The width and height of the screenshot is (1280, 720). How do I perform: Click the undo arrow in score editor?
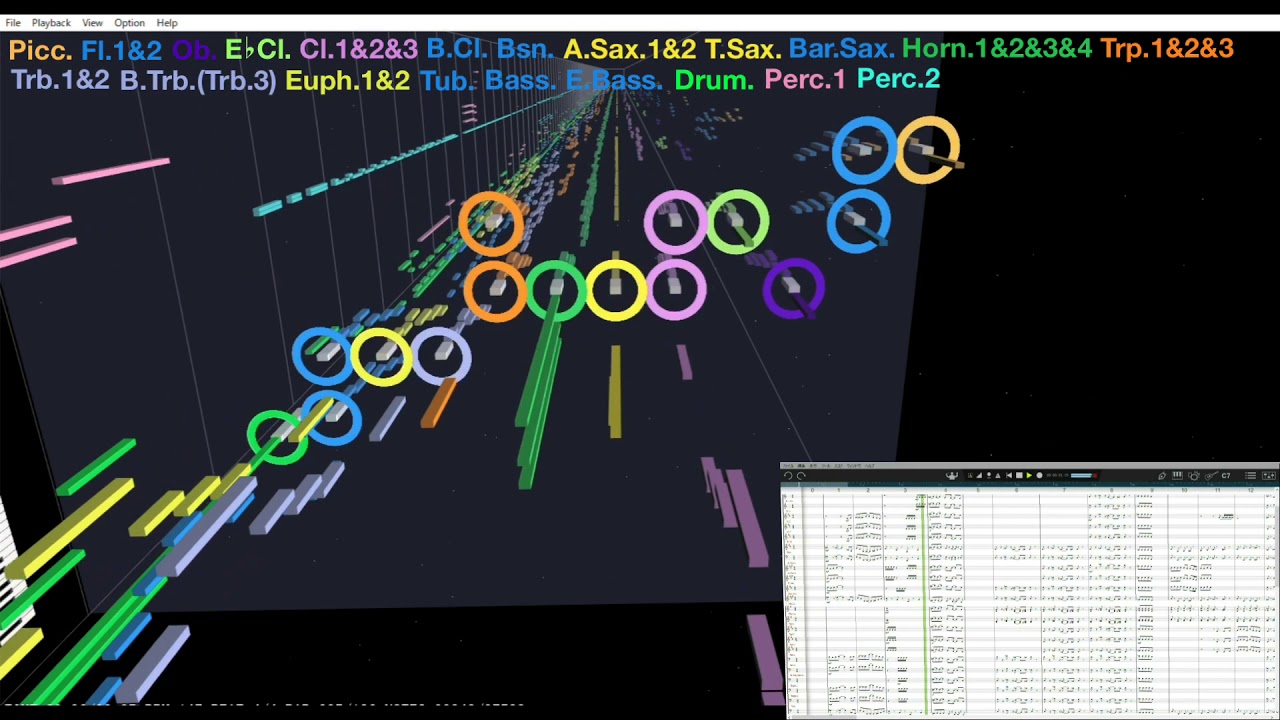pyautogui.click(x=788, y=476)
